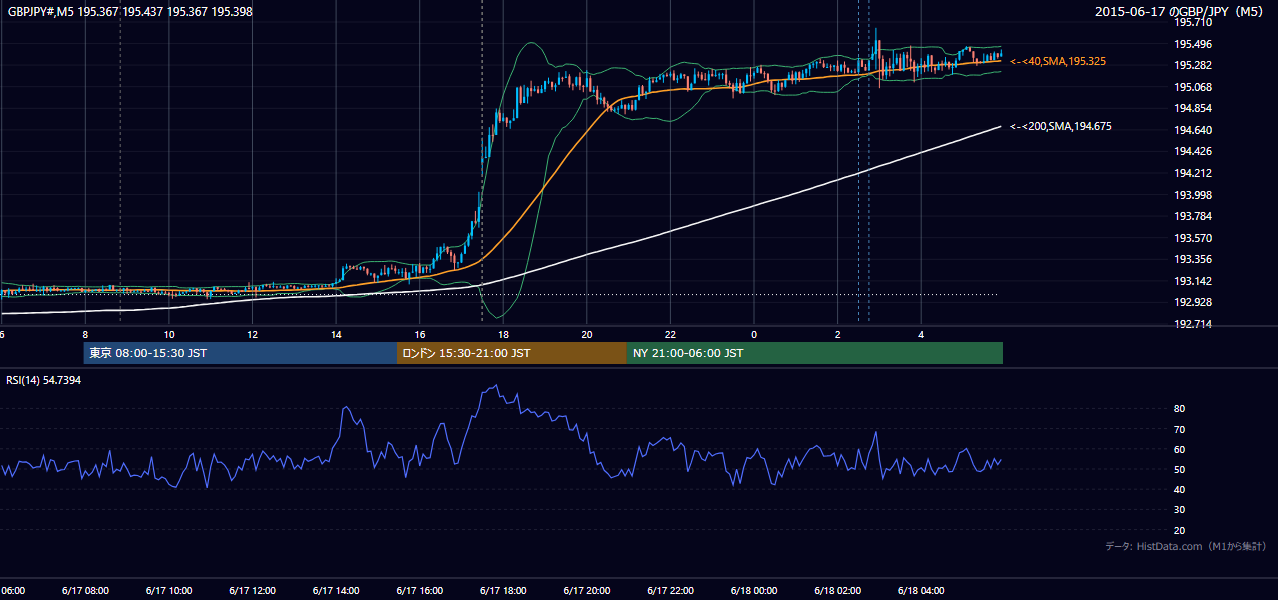Image resolution: width=1278 pixels, height=600 pixels.
Task: Select the 195.496 price axis label
Action: click(x=1193, y=44)
